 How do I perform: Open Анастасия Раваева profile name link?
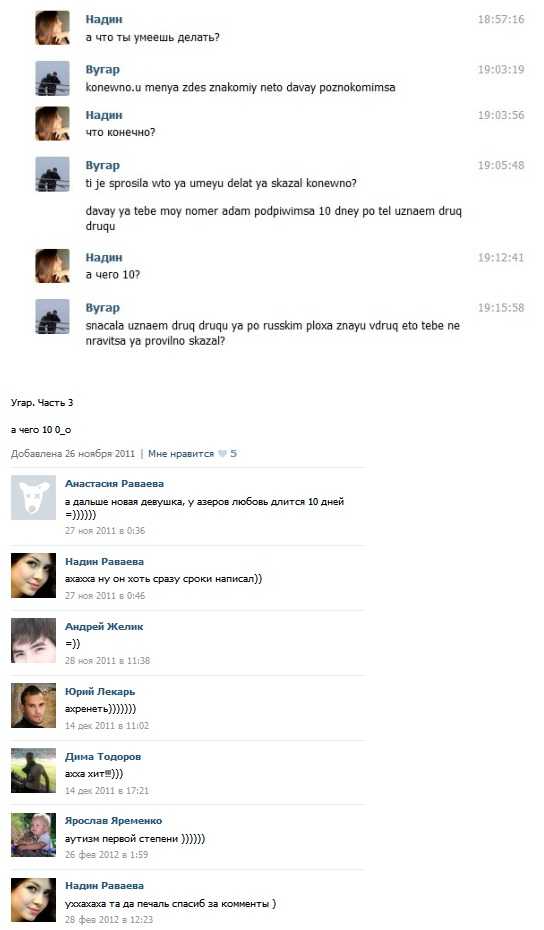(114, 484)
